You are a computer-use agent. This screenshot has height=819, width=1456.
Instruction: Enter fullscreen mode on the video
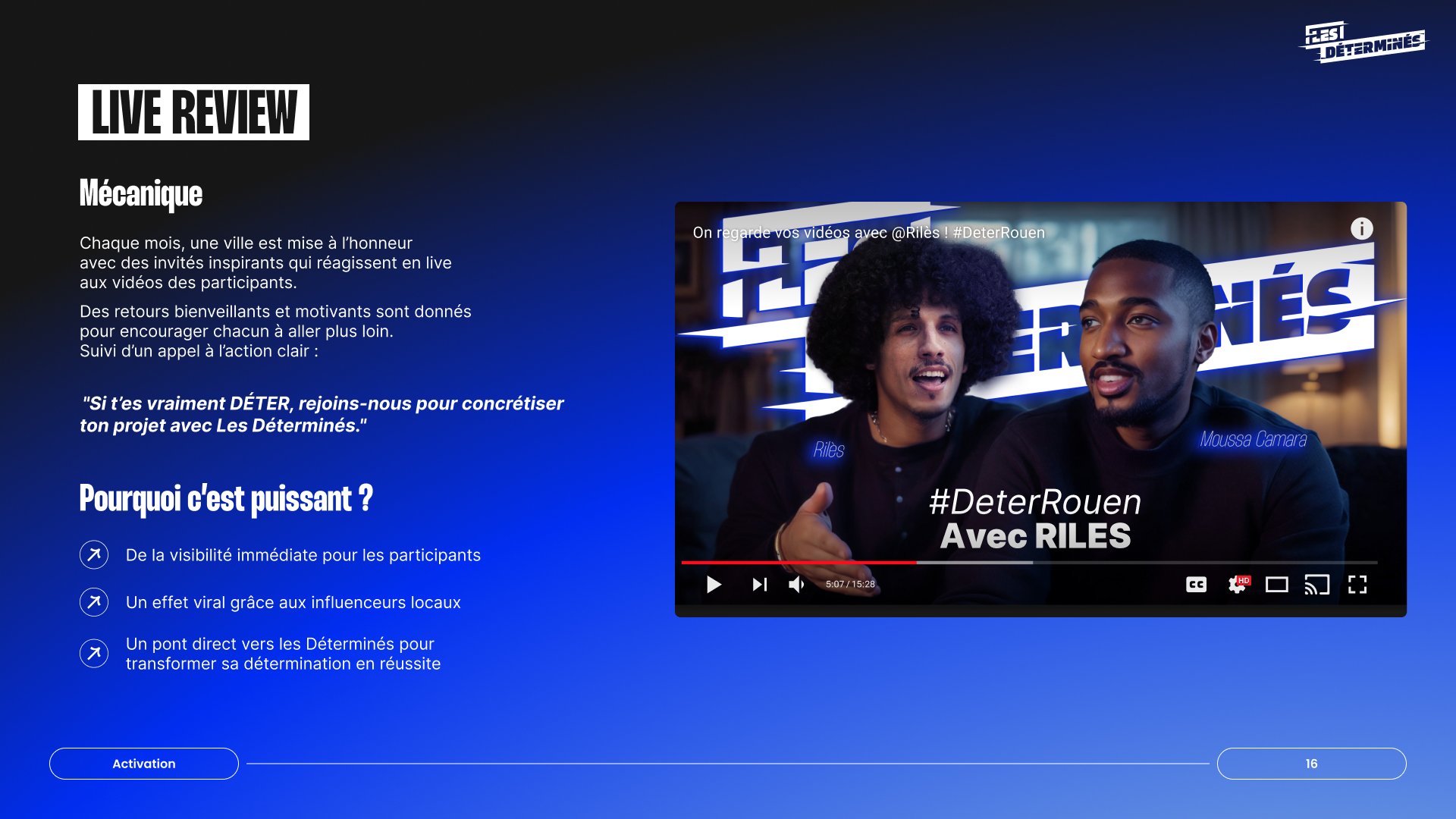click(1357, 585)
